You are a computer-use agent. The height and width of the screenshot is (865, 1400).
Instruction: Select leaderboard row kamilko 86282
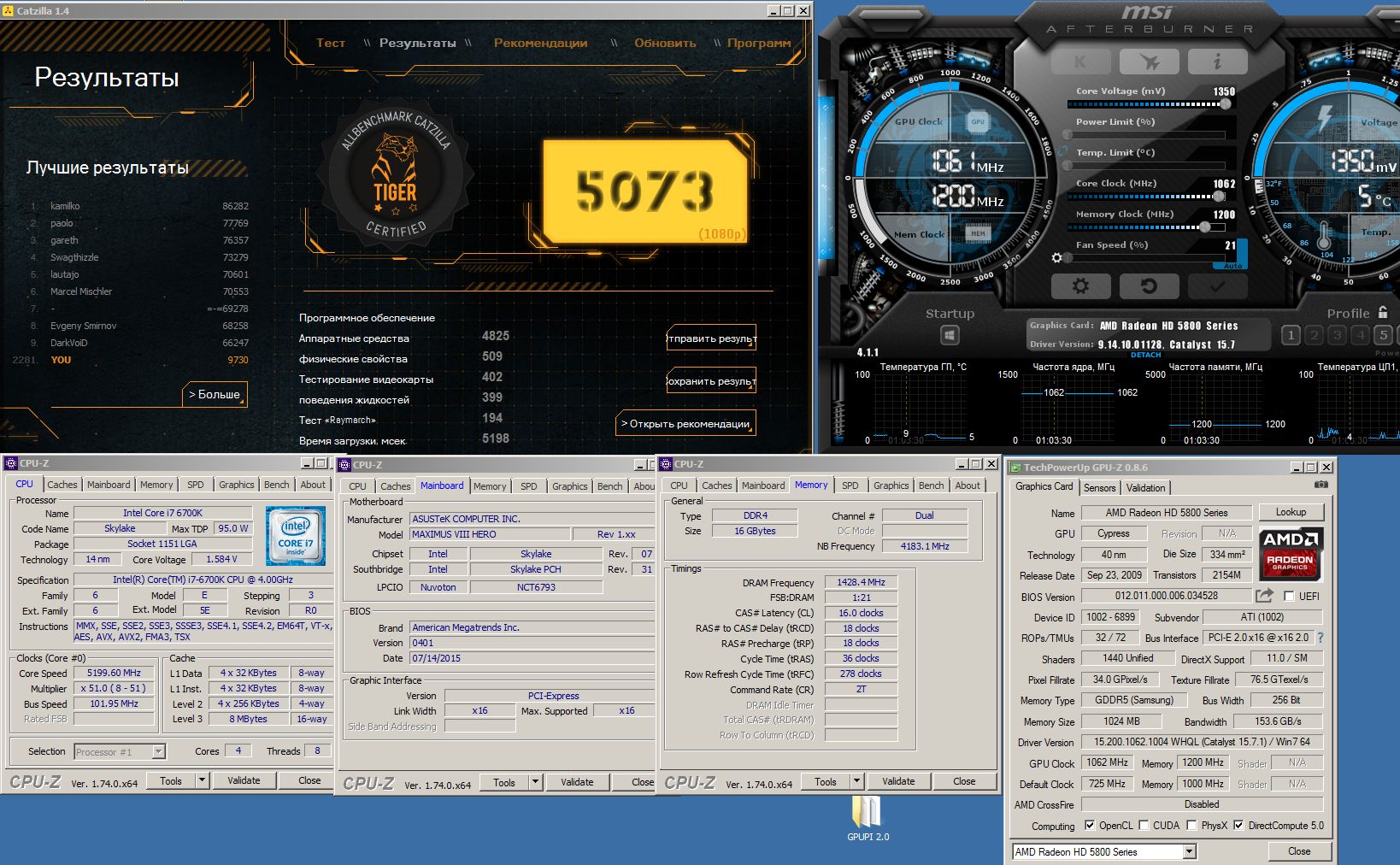point(138,206)
